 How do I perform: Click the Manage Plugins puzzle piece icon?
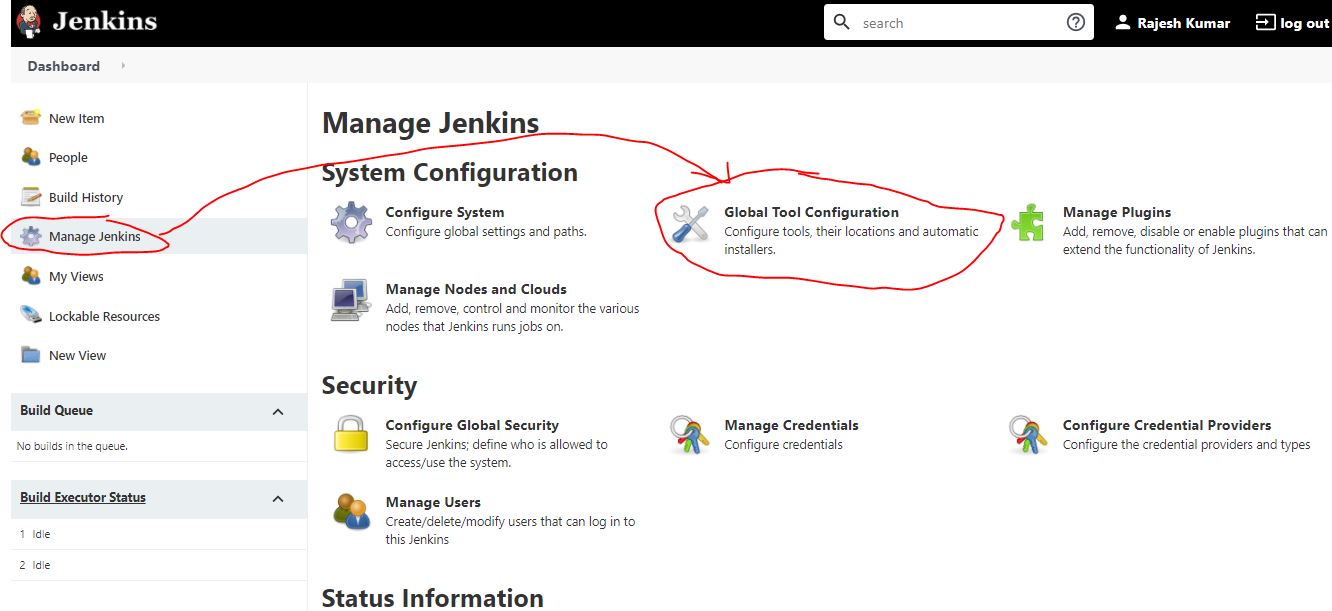coord(1027,223)
